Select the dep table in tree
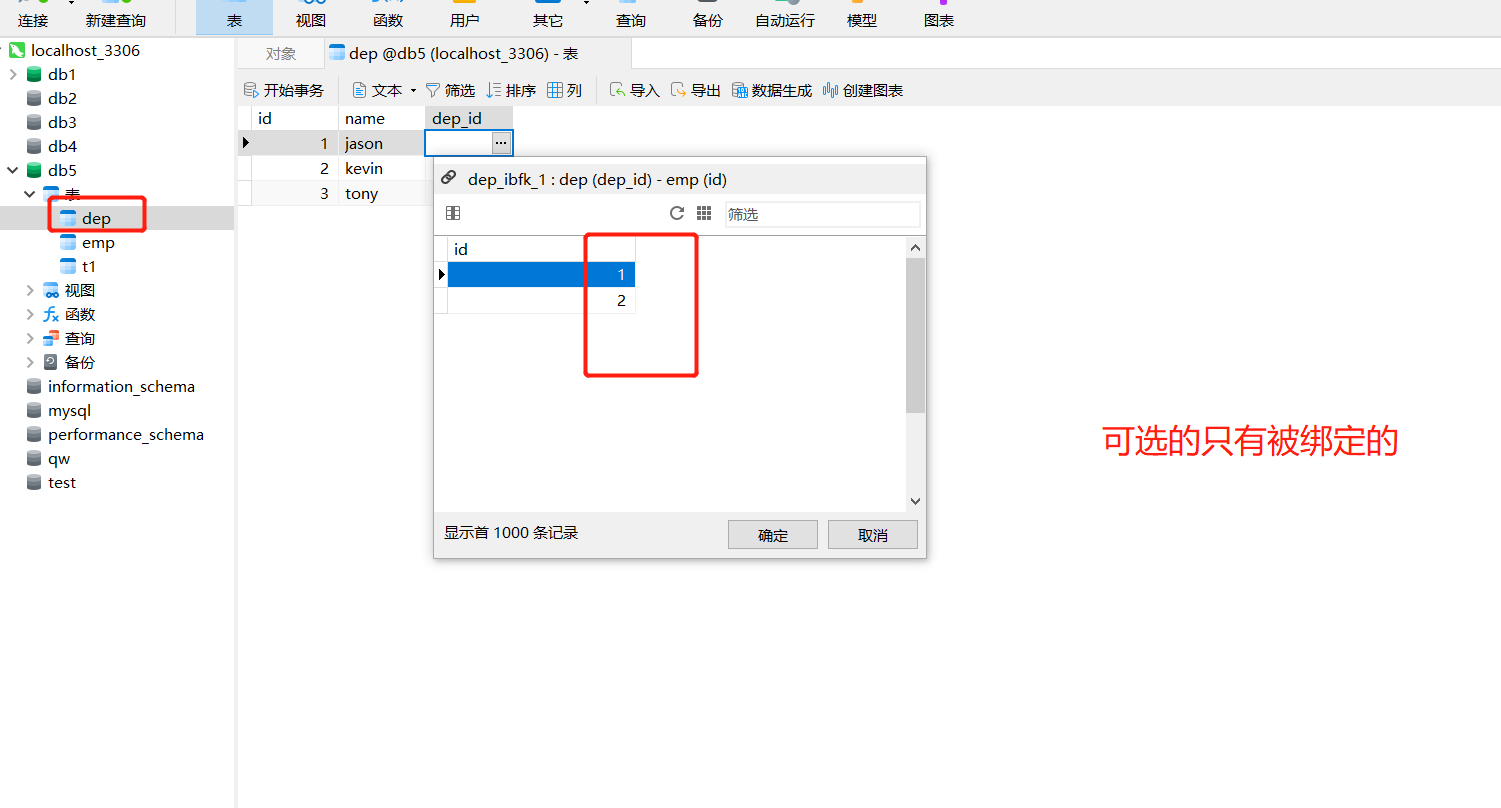Screen dimensions: 1501x808 click(x=96, y=218)
